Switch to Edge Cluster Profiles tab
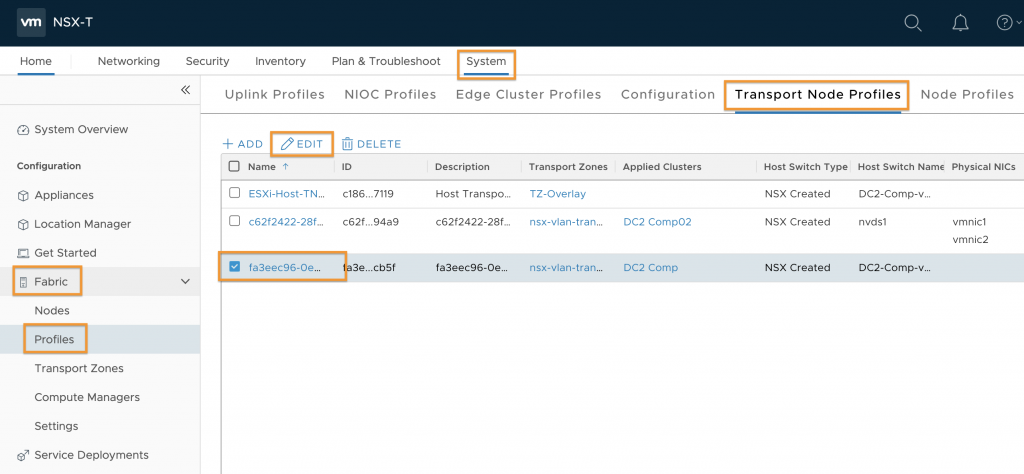The image size is (1024, 474). pos(528,95)
